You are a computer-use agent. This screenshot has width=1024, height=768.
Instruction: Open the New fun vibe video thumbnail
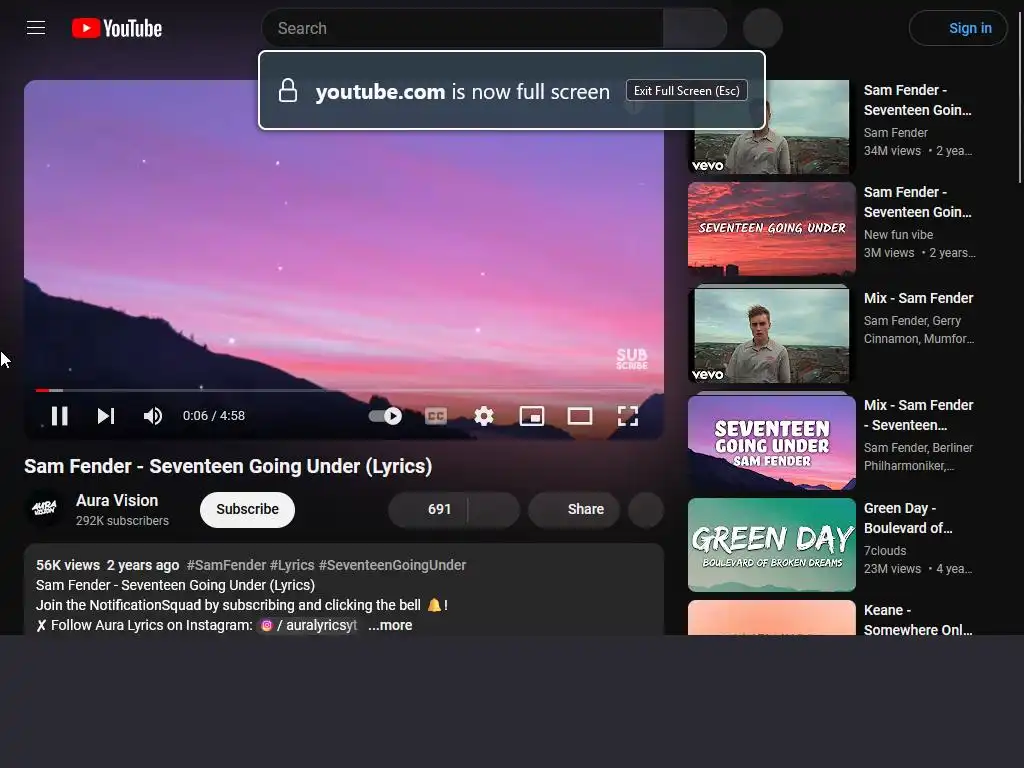pyautogui.click(x=772, y=229)
